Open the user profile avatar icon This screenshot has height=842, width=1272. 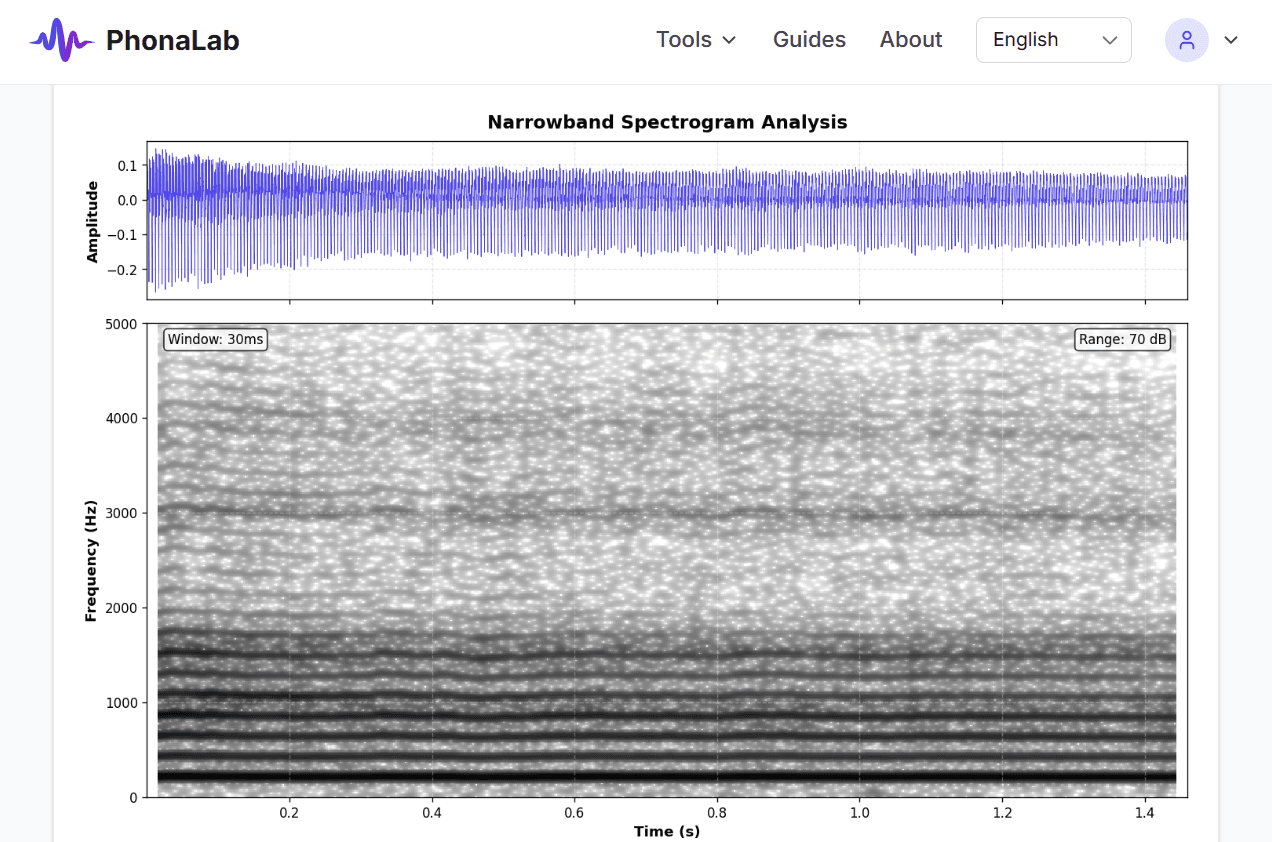[x=1186, y=40]
